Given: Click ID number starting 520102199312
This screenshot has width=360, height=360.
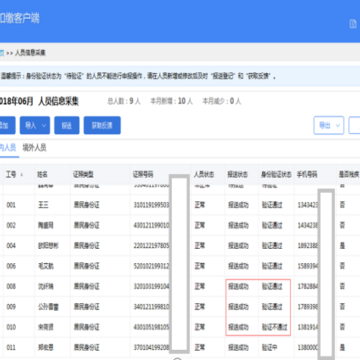Looking at the screenshot, I should (x=151, y=266).
